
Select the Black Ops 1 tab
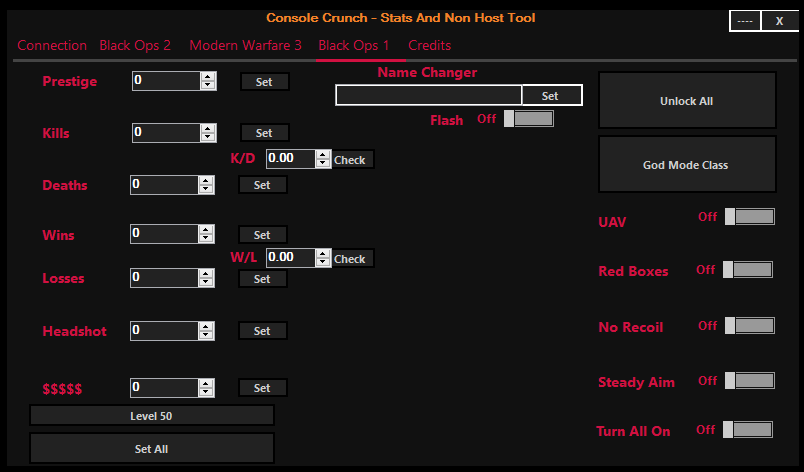(354, 45)
